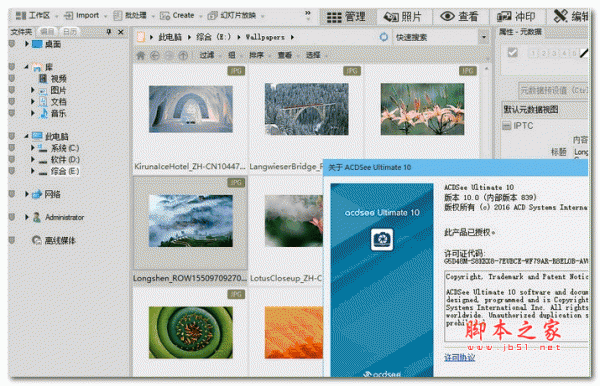Toggle the easy-select marker beside 此电脑
600x386 pixels.
pos(12,136)
